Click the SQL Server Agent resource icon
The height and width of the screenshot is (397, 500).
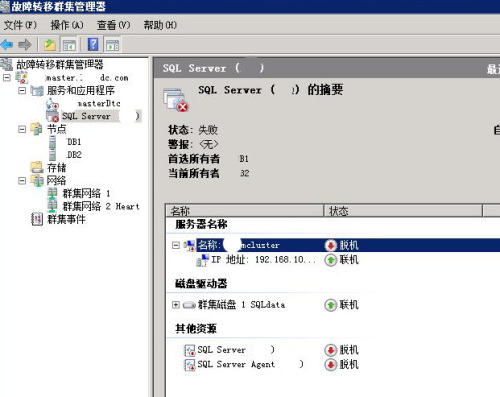190,364
